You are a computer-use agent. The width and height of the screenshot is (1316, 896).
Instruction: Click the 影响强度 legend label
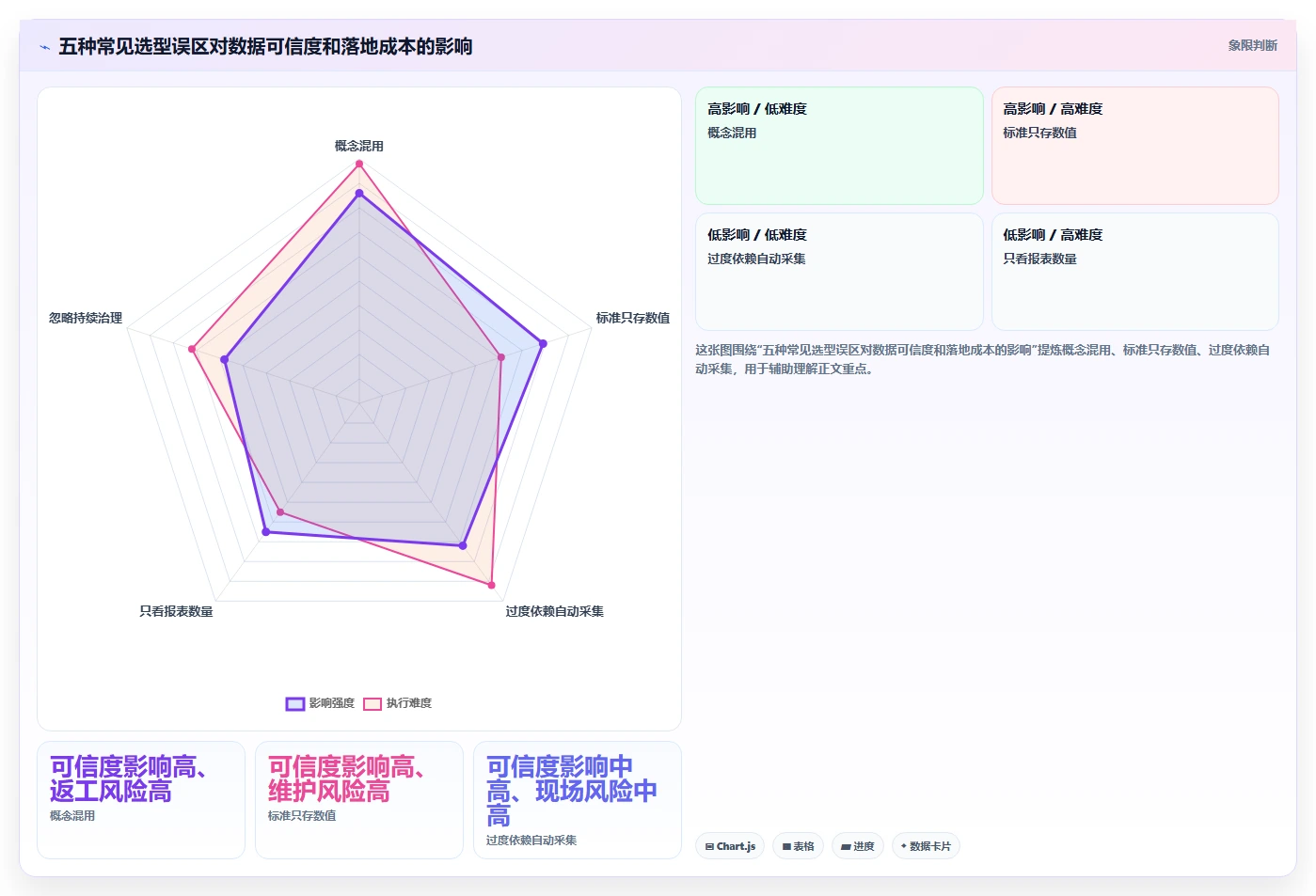click(x=332, y=703)
